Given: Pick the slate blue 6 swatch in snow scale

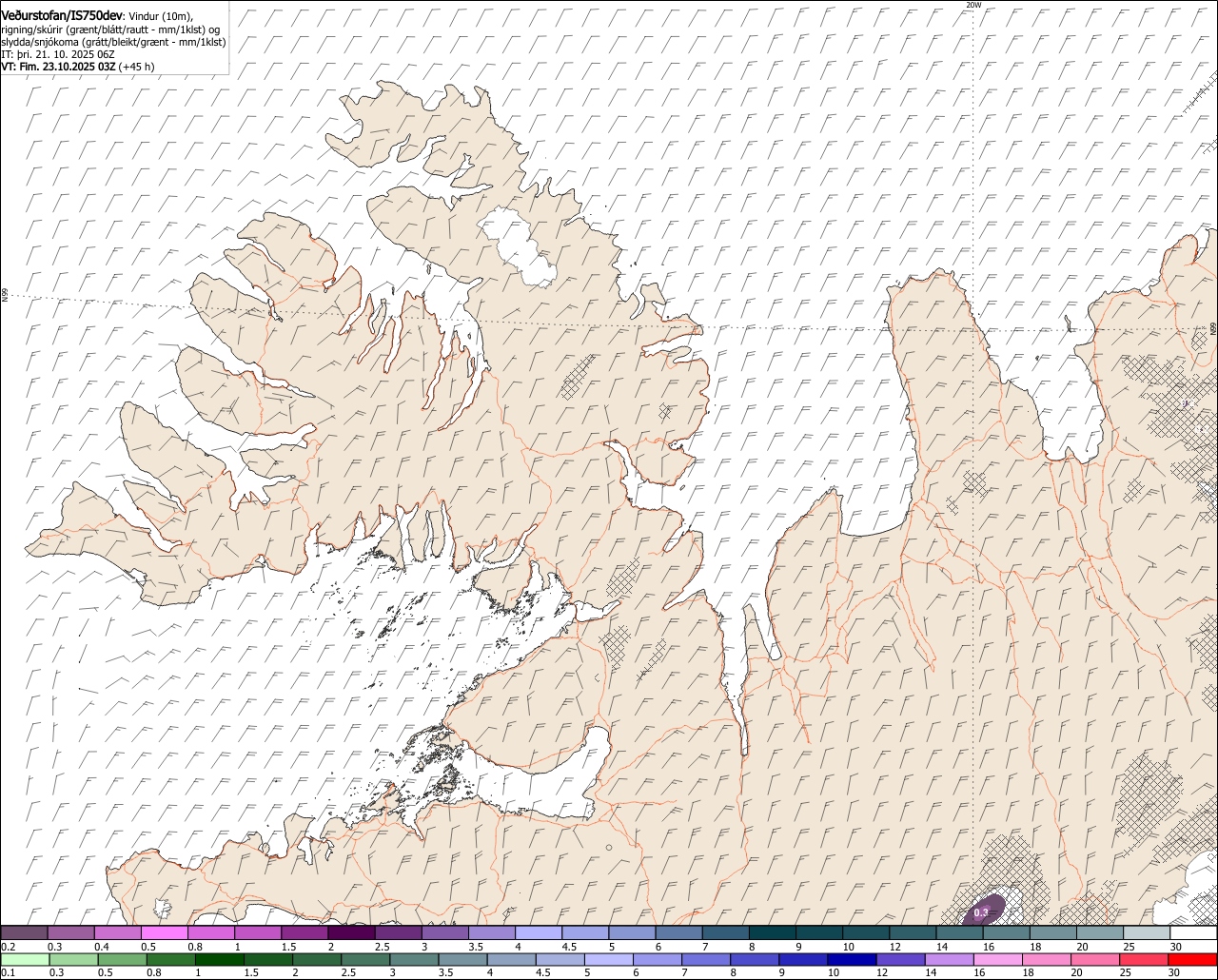Looking at the screenshot, I should (679, 932).
